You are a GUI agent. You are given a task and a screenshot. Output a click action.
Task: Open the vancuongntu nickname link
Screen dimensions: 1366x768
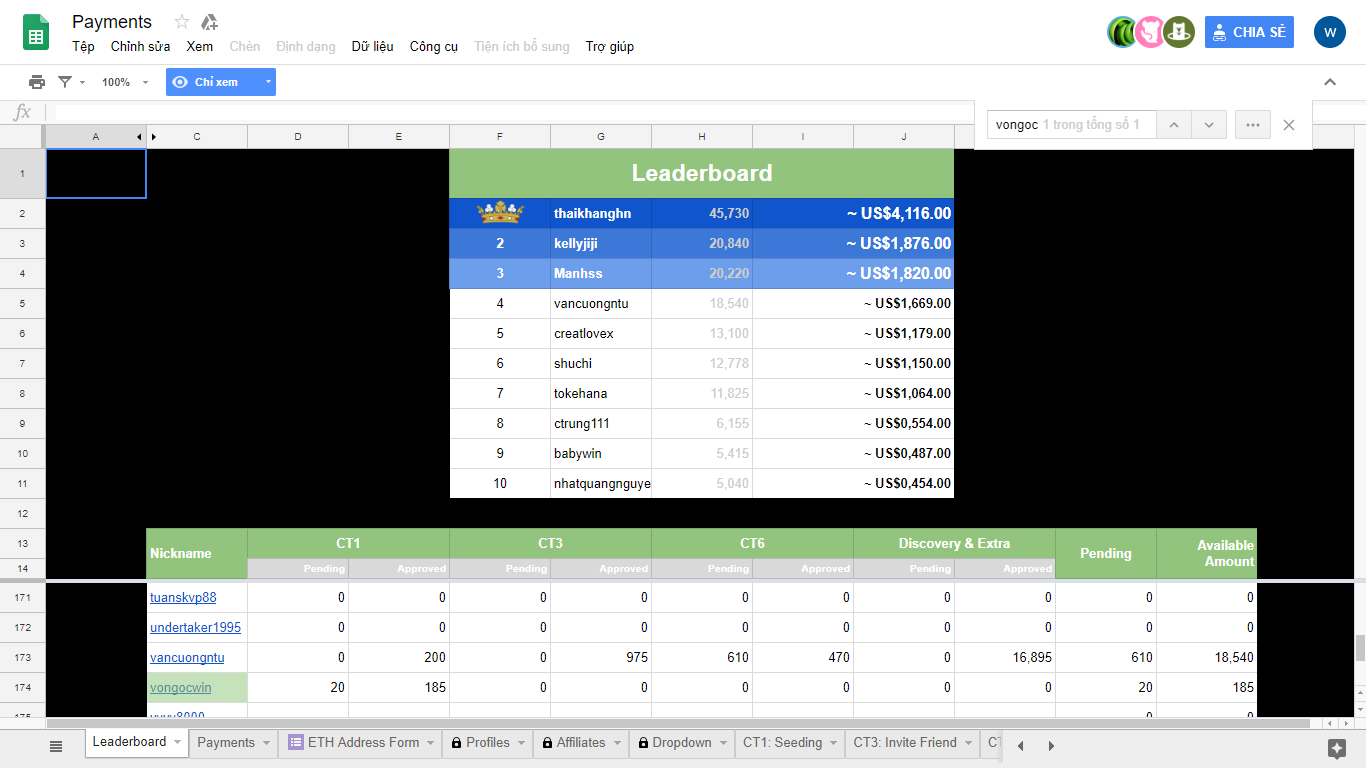click(x=187, y=658)
